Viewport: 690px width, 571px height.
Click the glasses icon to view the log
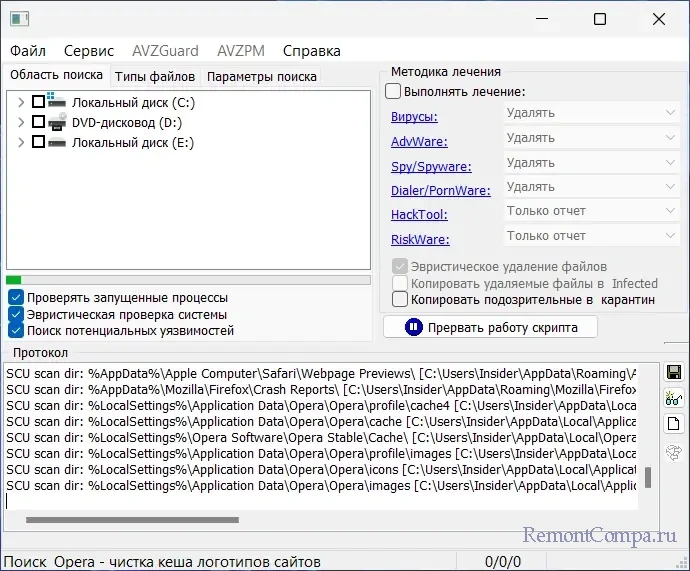(674, 399)
